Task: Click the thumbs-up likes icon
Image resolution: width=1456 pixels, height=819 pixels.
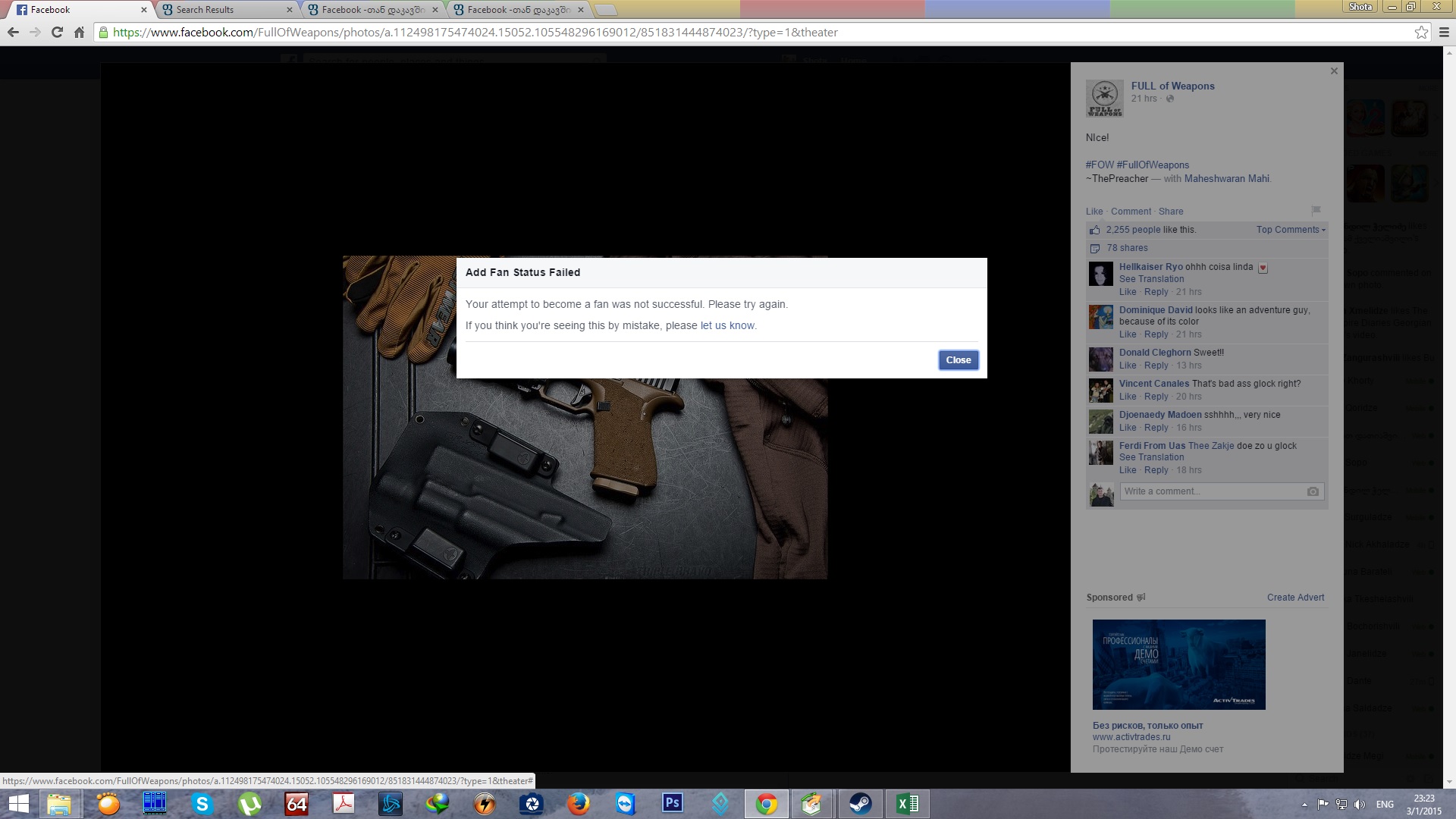Action: (x=1094, y=230)
